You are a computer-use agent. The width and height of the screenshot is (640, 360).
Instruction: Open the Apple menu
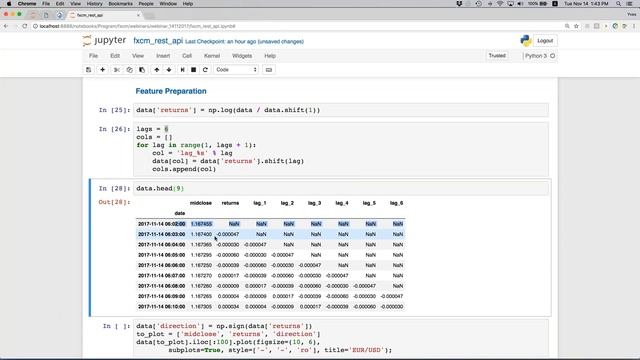click(9, 4)
